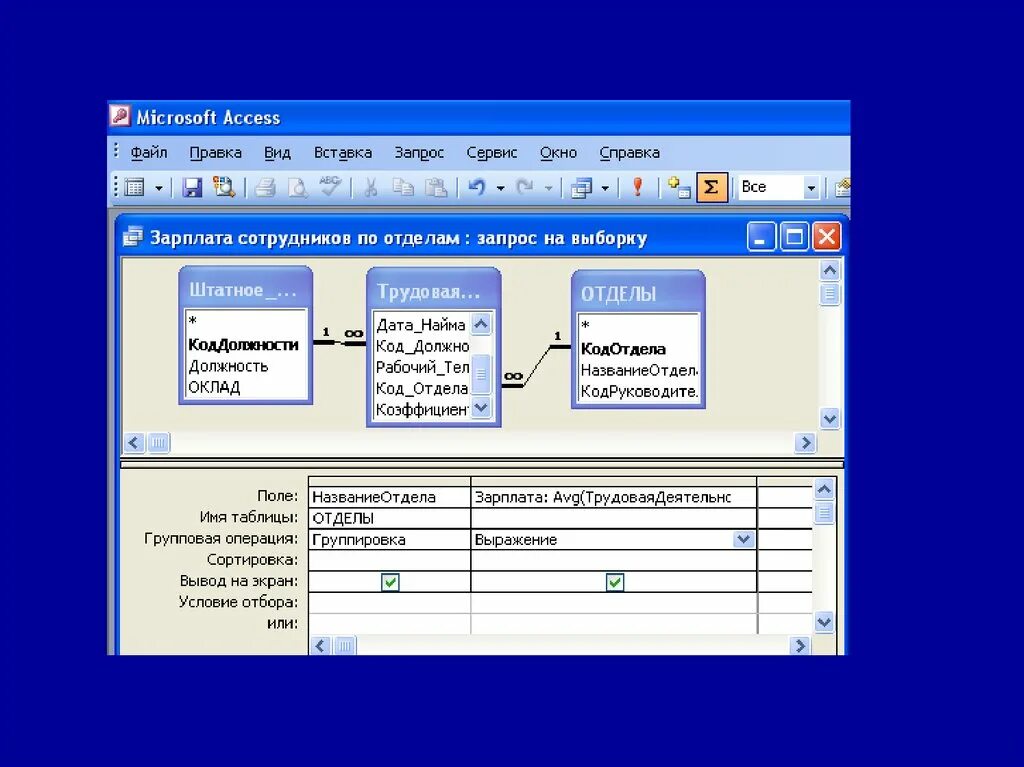Click the View (datasheet) toolbar icon
Image resolution: width=1024 pixels, height=767 pixels.
(135, 188)
